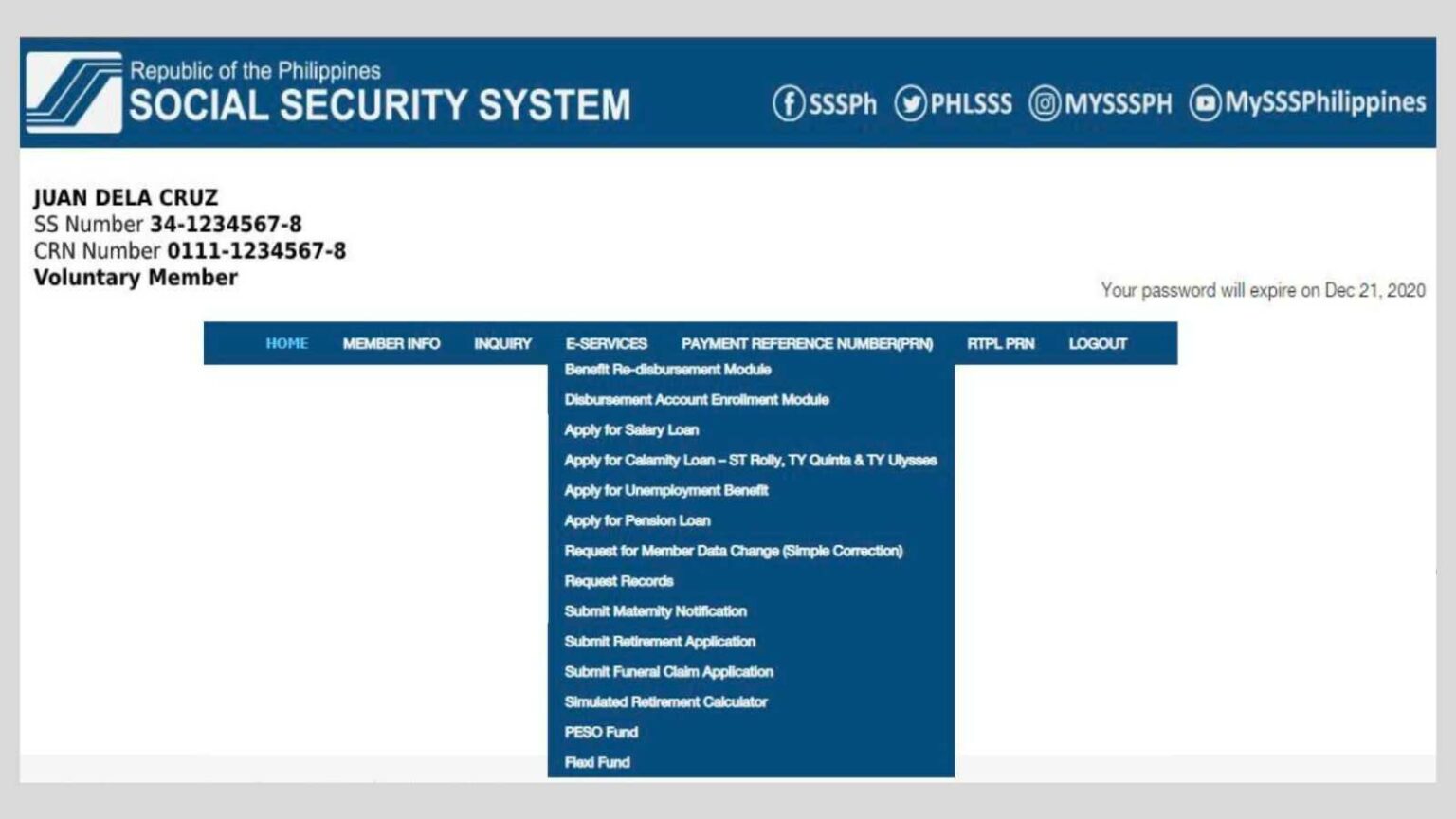Click Submit Maternity Notification

coord(655,611)
